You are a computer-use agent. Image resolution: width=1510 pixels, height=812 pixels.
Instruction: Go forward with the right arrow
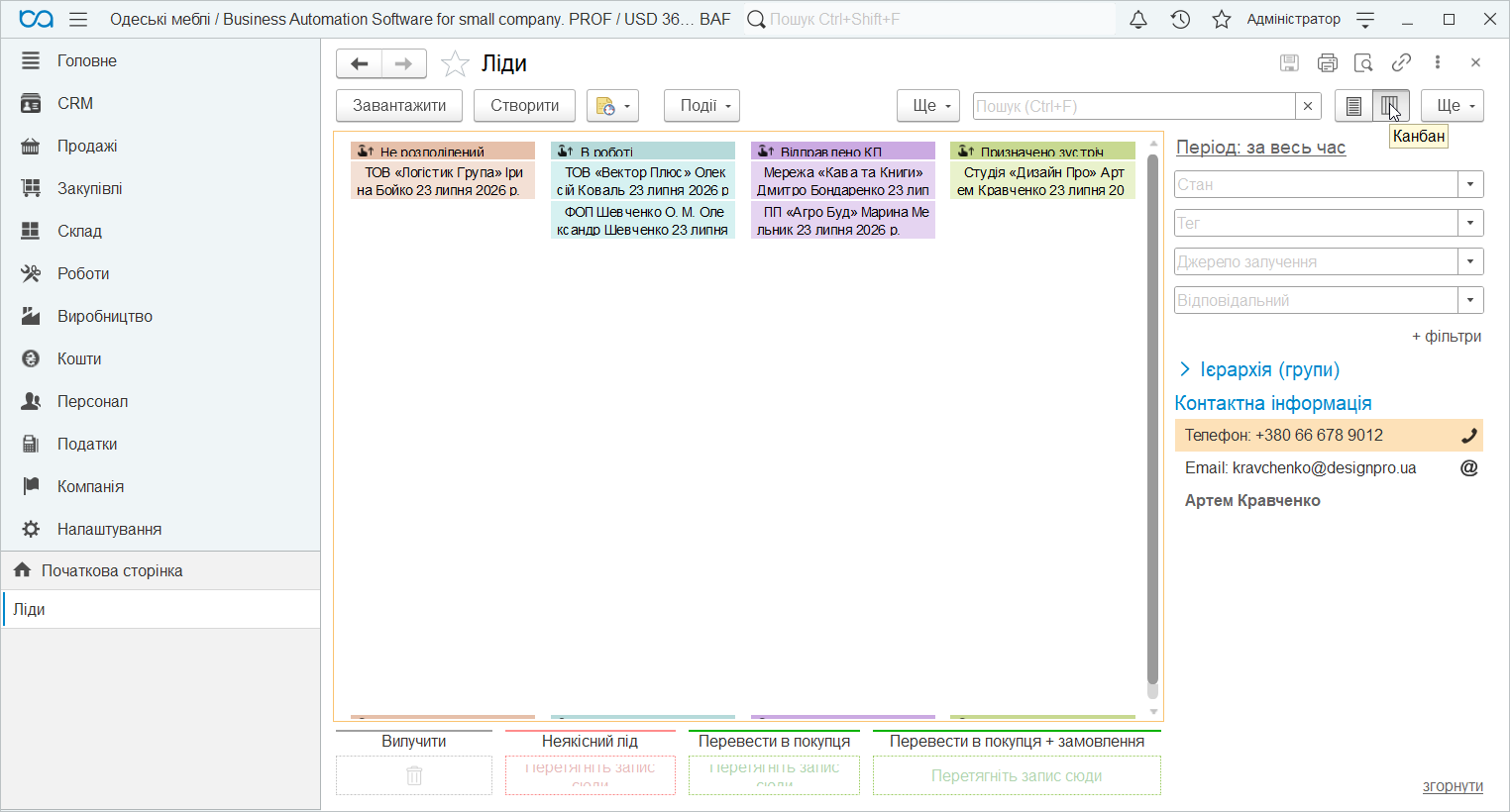pos(404,63)
